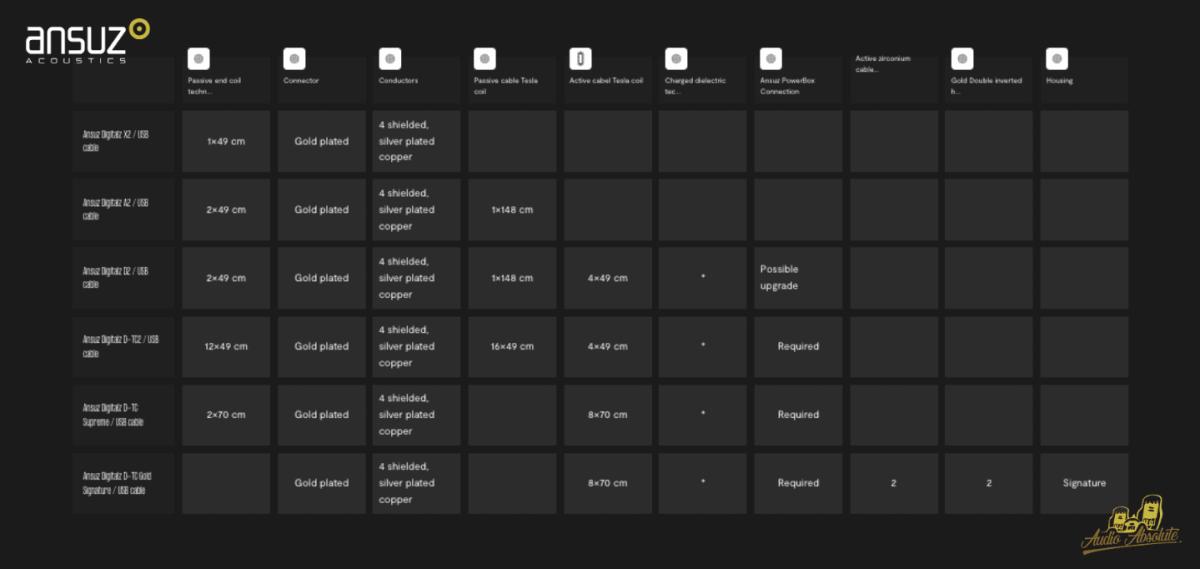
Task: Select the Gold Double inverted h... header
Action: (987, 86)
